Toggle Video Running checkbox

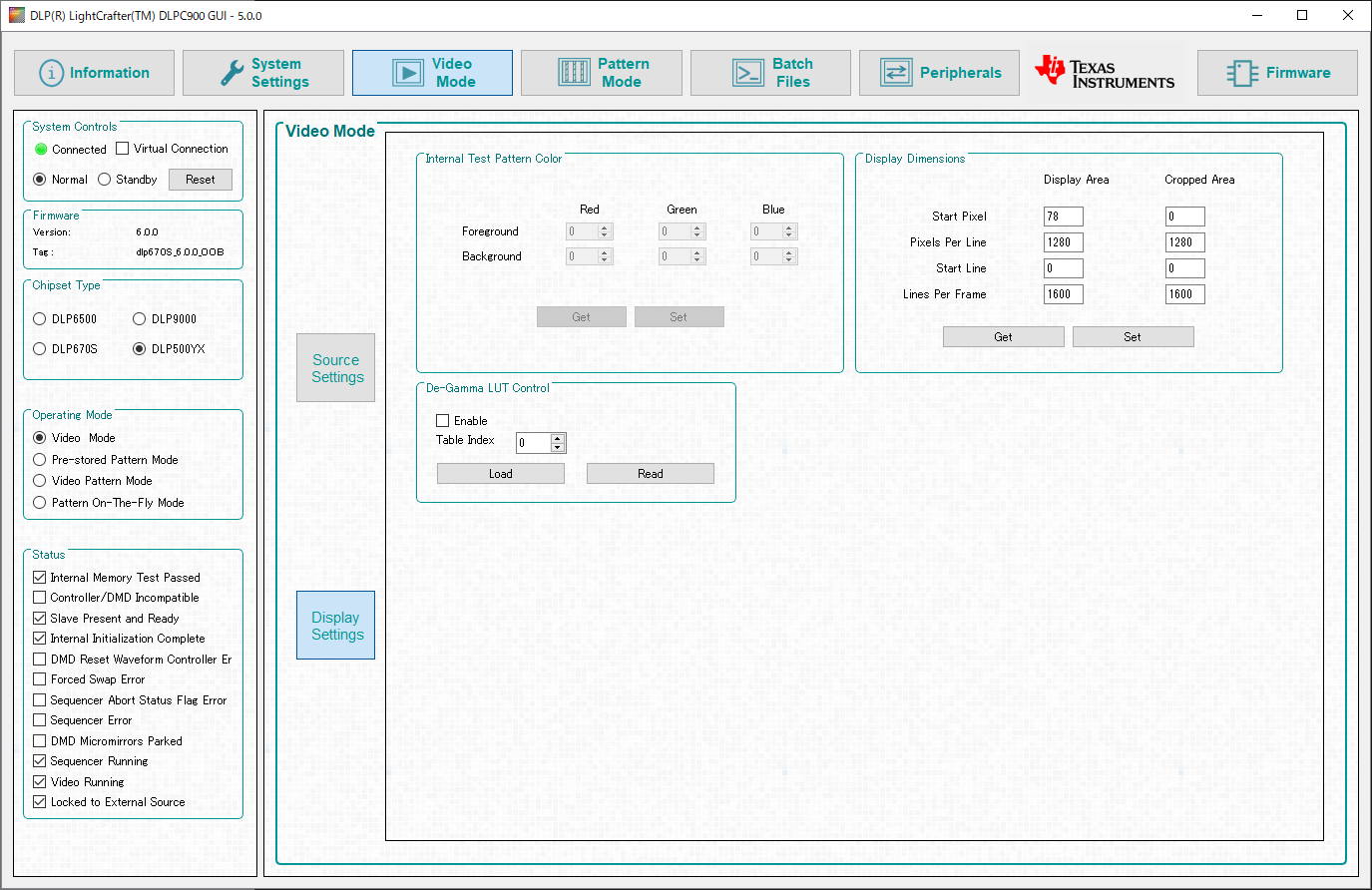40,782
